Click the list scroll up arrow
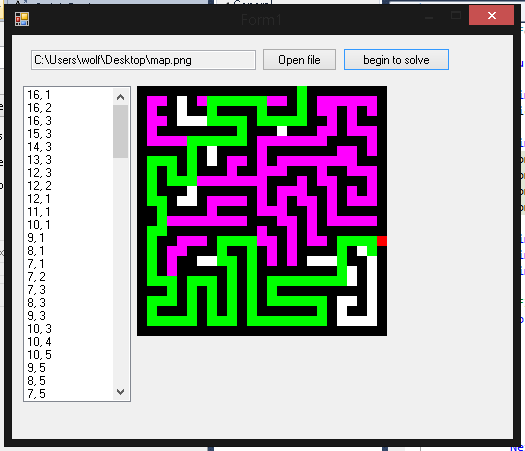Image resolution: width=525 pixels, height=451 pixels. coord(121,97)
